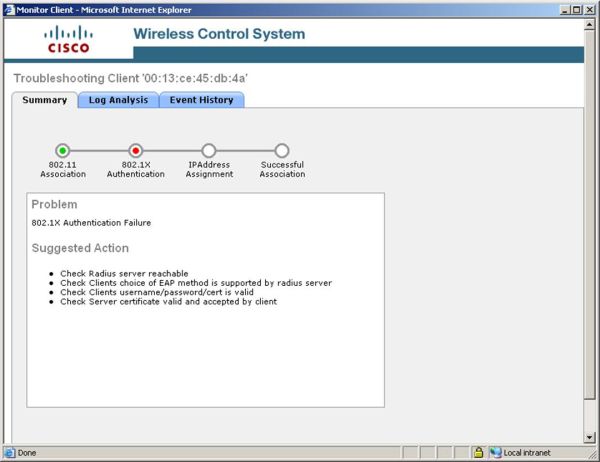Click the red 802.1X Authentication status indicator
Viewport: 600px width, 462px height.
click(x=135, y=150)
